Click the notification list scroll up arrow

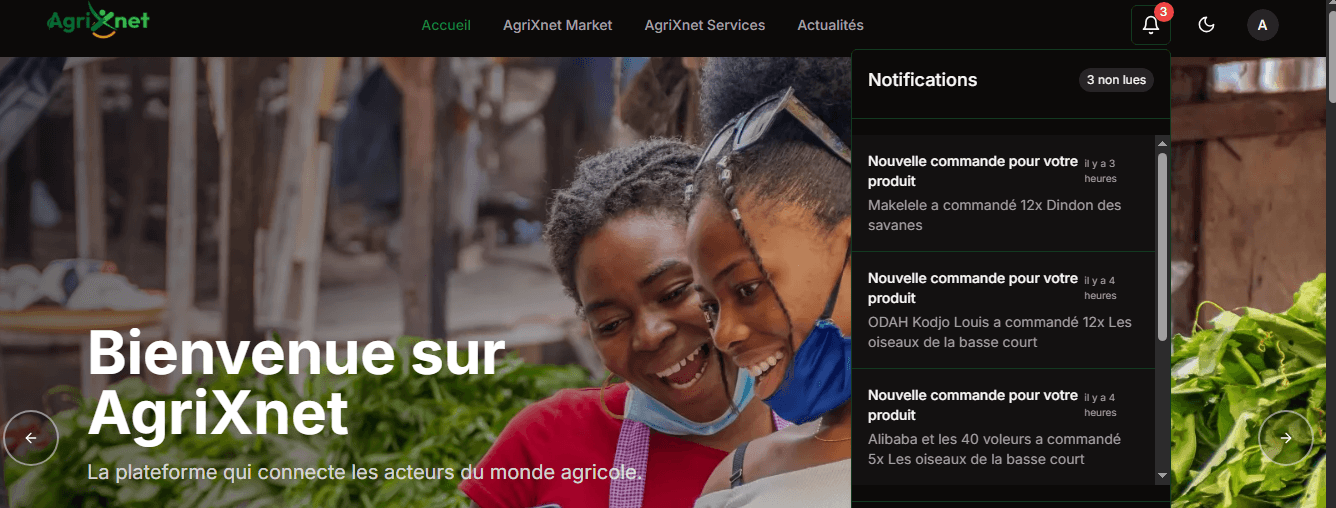click(x=1162, y=144)
